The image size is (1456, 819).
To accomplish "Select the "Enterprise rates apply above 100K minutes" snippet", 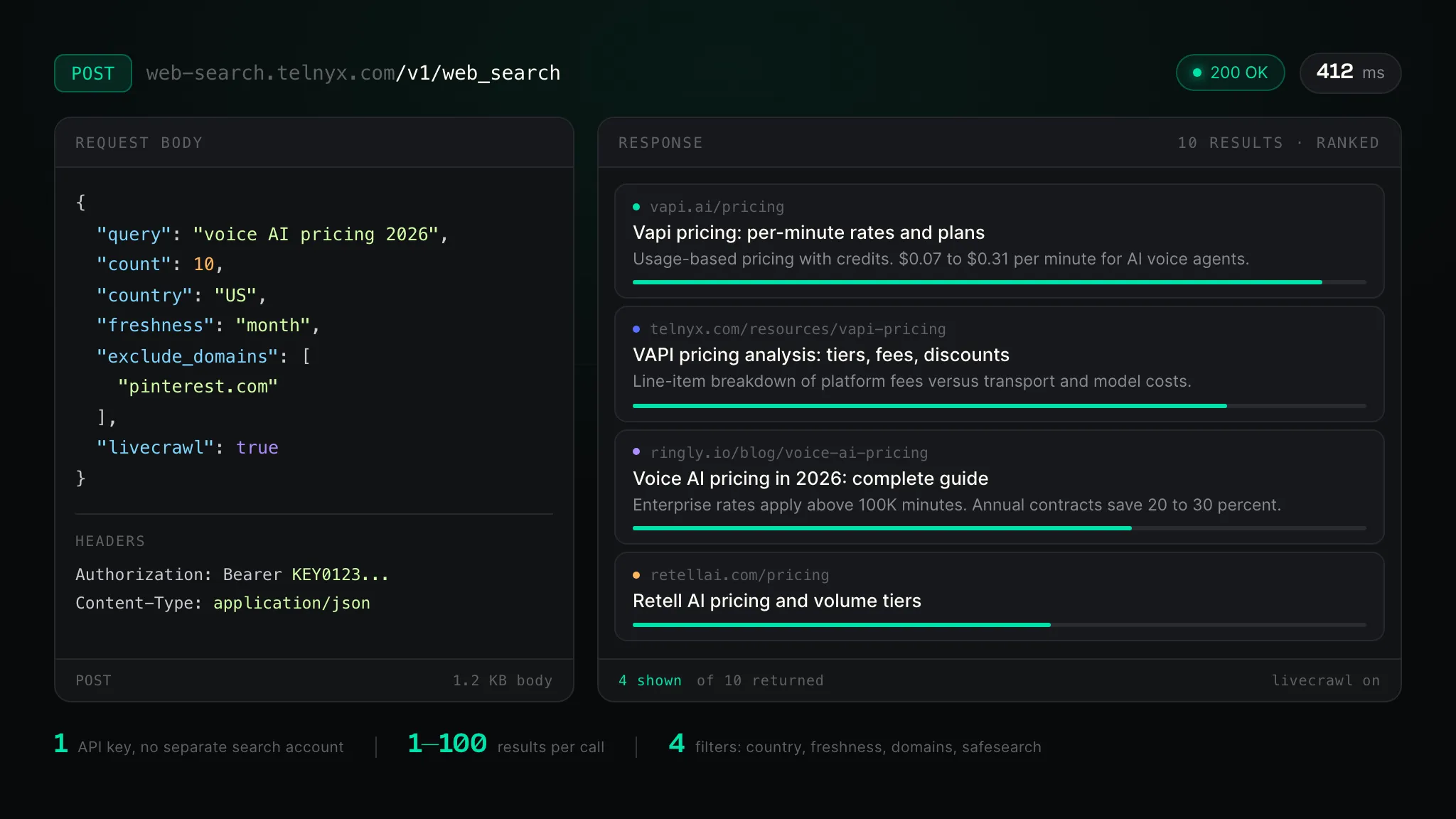I will [x=956, y=505].
